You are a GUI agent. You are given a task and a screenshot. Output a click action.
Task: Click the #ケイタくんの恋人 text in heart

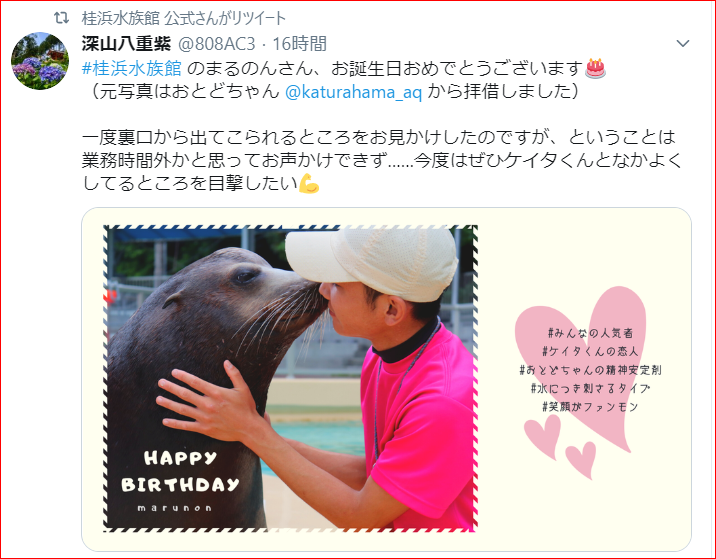pyautogui.click(x=590, y=351)
